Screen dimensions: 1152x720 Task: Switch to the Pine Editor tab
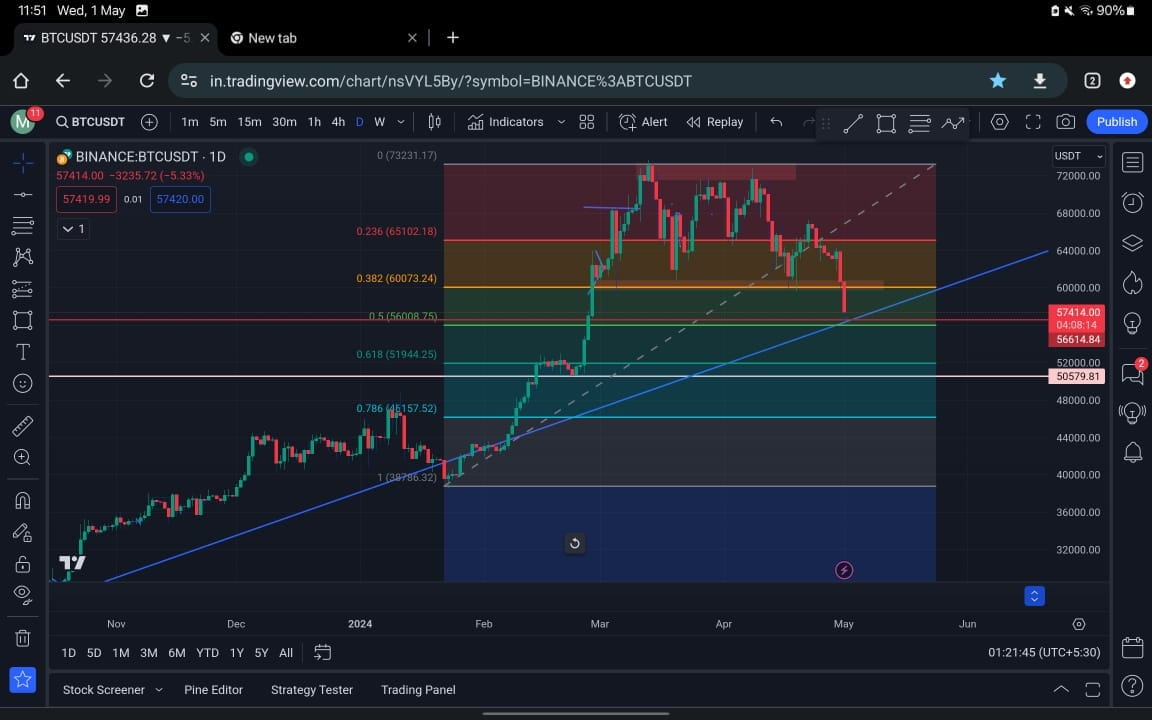(x=213, y=689)
